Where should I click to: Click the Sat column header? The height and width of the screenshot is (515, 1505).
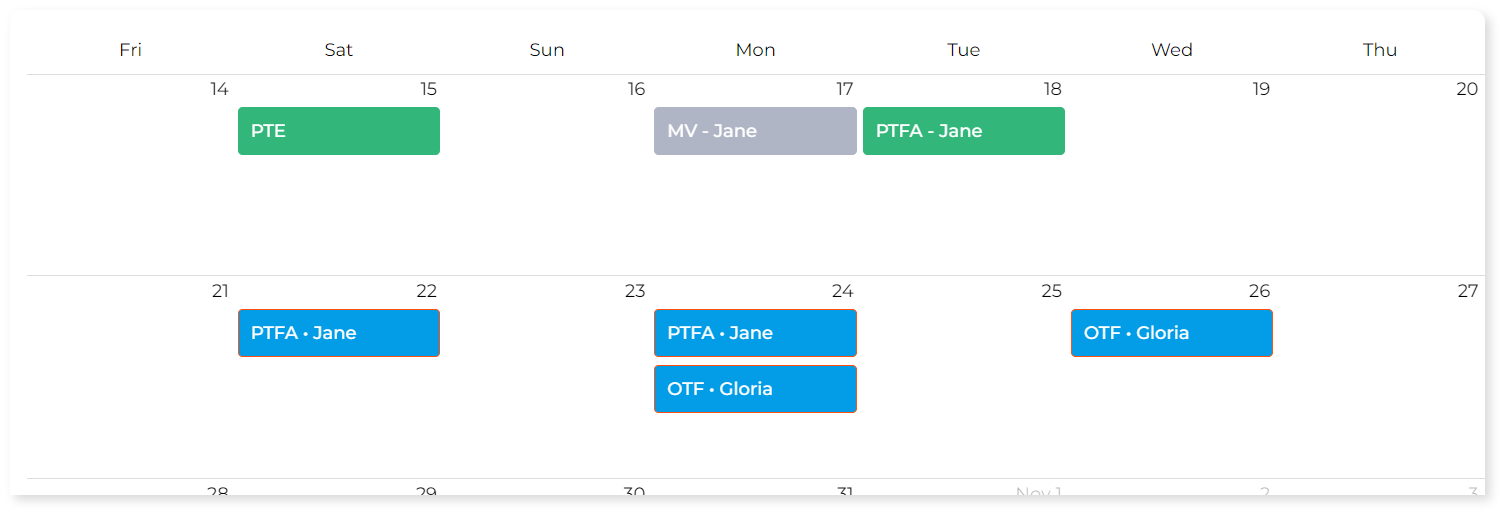coord(339,50)
